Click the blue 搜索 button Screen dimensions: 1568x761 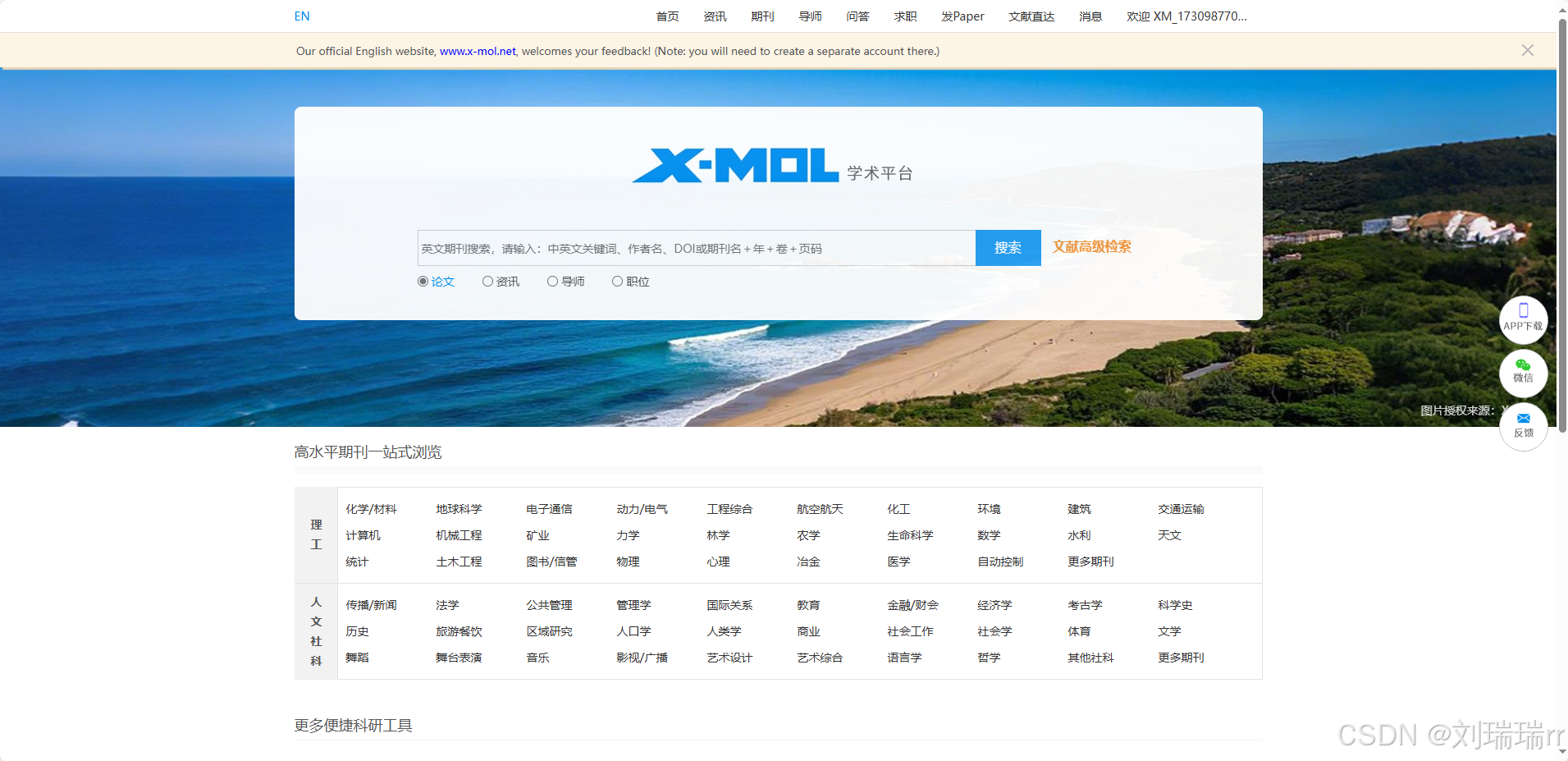1008,248
